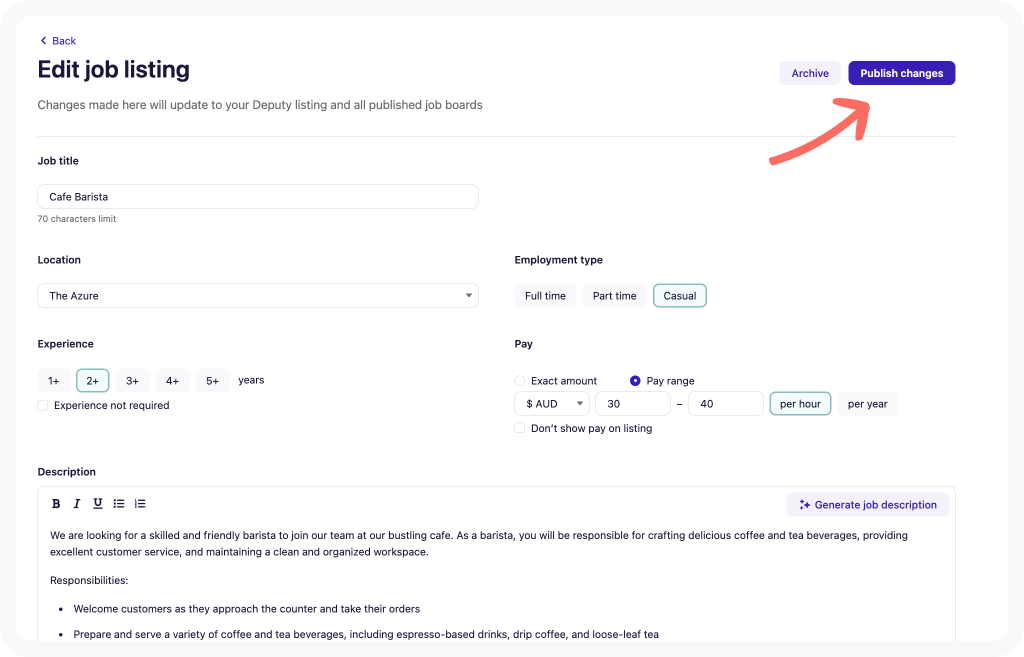Click the minimum pay field showing 30
The image size is (1024, 657).
(633, 404)
